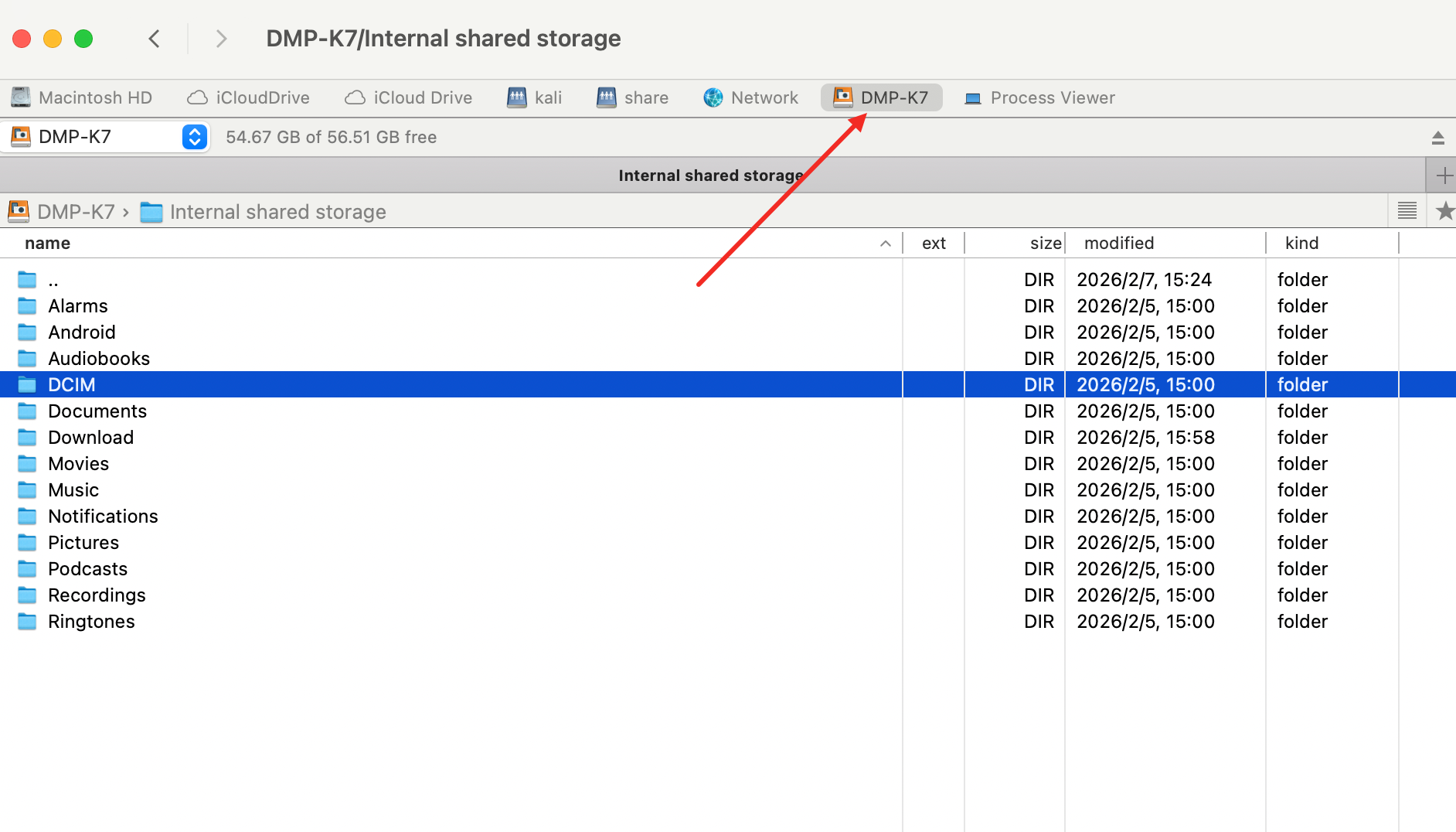The height and width of the screenshot is (832, 1456).
Task: Go back with the left chevron button
Action: 155,39
